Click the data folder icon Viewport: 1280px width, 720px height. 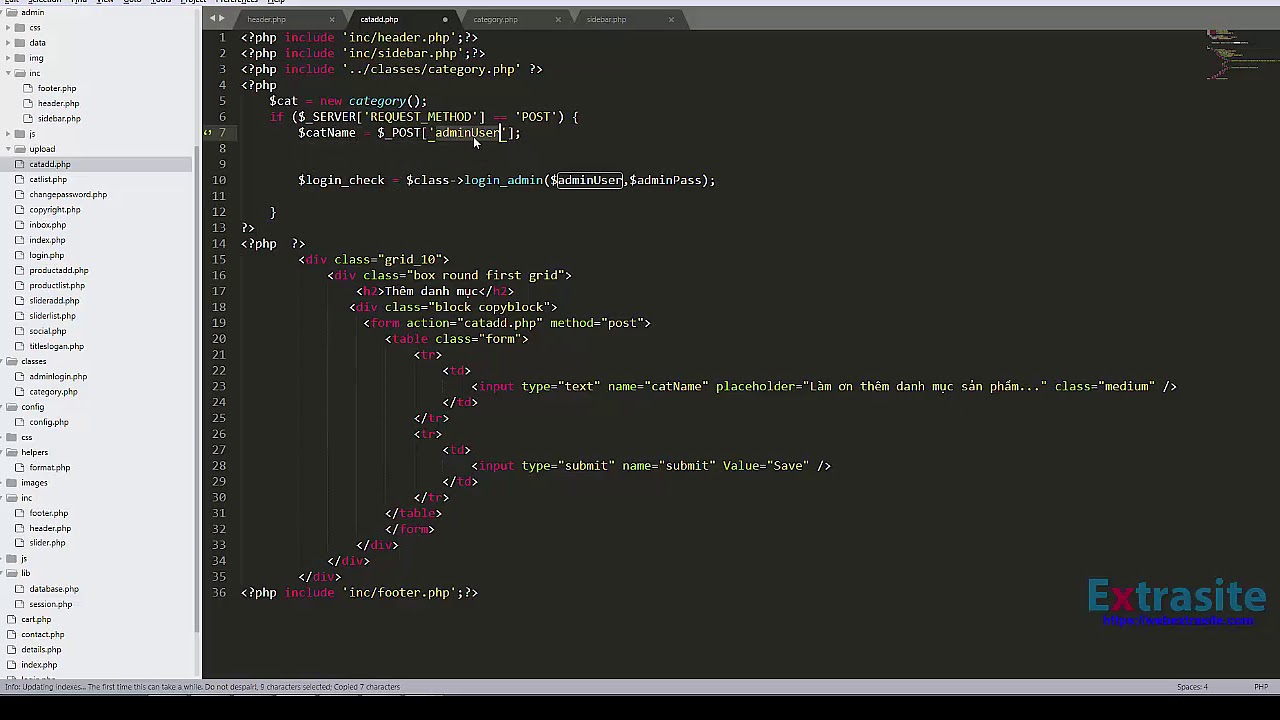(x=20, y=43)
